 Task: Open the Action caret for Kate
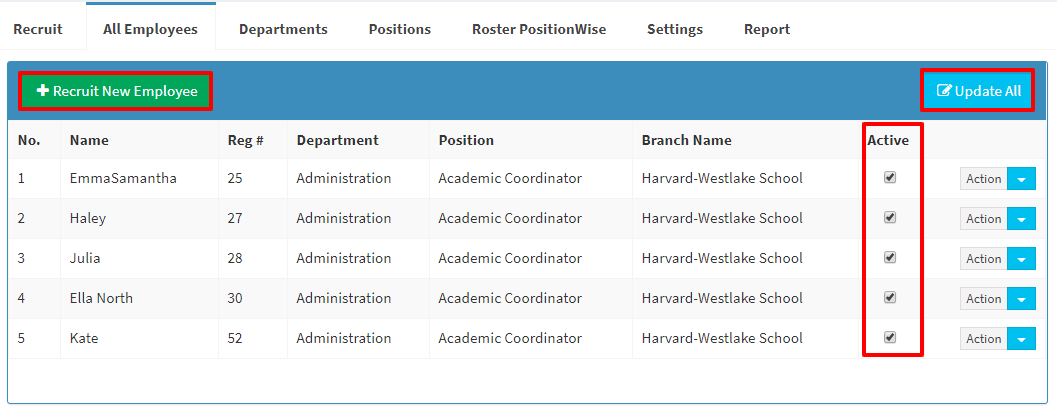[1021, 339]
